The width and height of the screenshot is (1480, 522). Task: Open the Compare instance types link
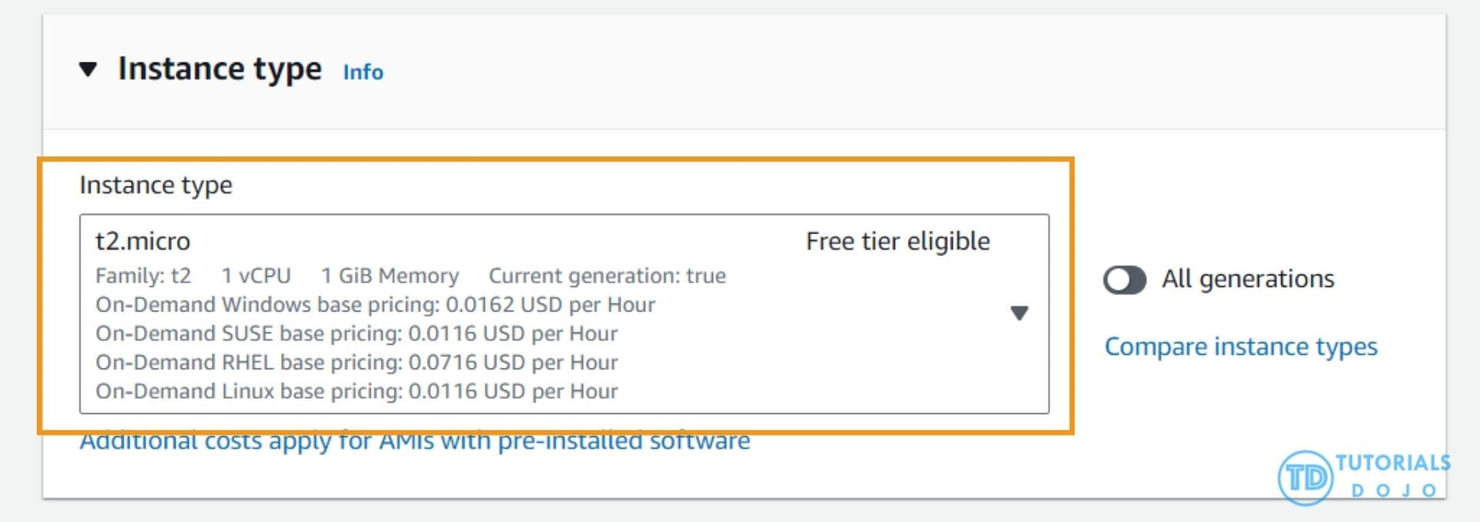(1240, 347)
